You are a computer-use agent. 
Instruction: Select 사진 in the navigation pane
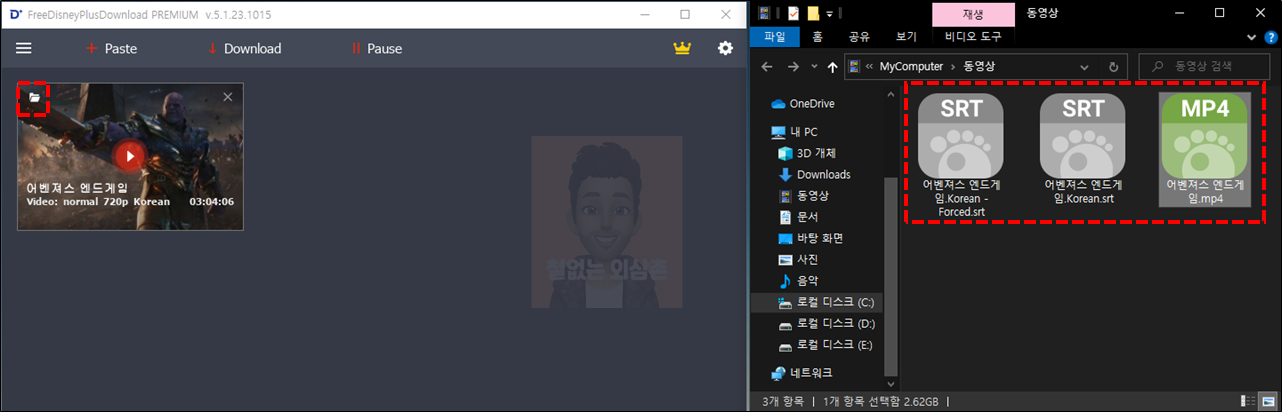798,259
